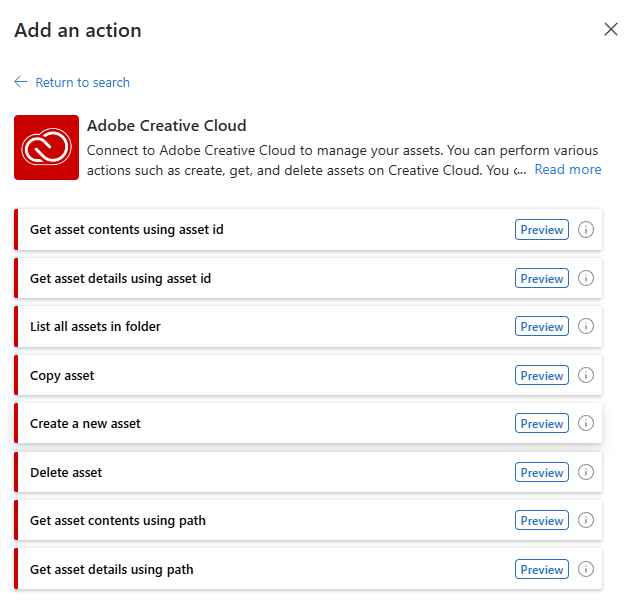This screenshot has width=630, height=610.
Task: Show info icon for Copy asset
Action: click(x=585, y=375)
